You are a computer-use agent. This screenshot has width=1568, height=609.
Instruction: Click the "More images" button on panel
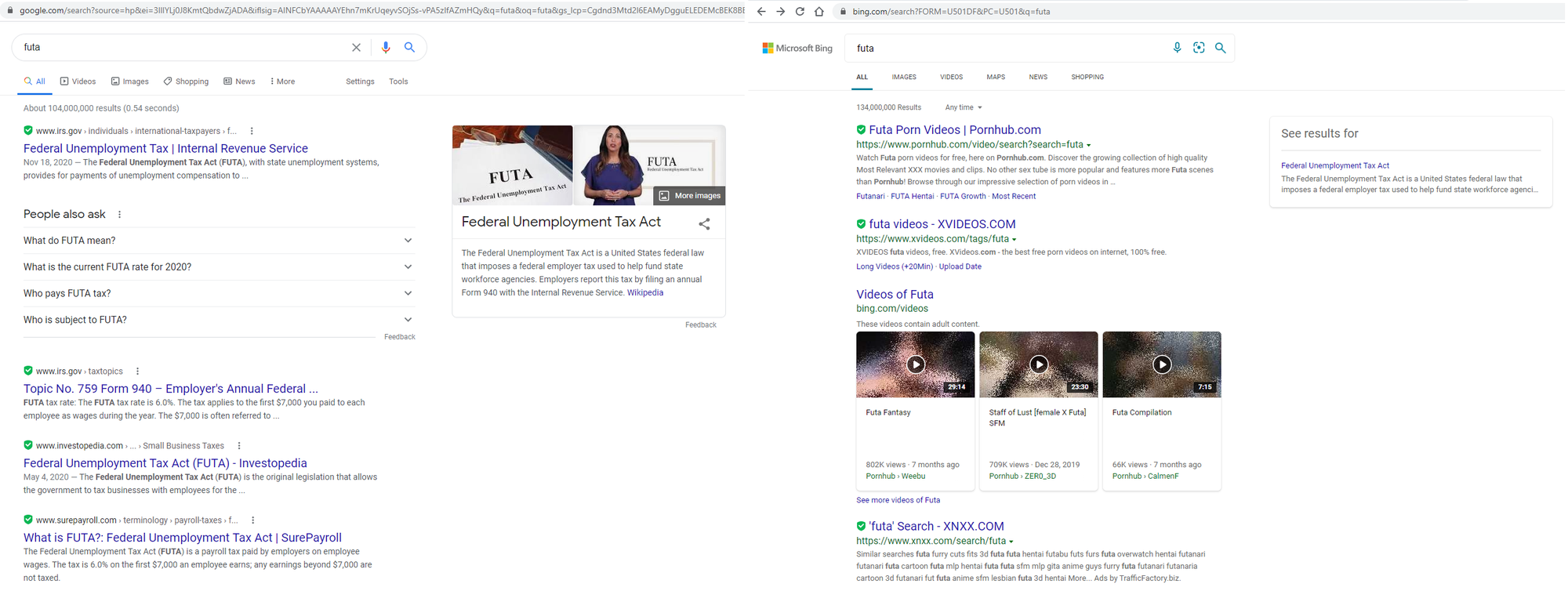click(689, 195)
